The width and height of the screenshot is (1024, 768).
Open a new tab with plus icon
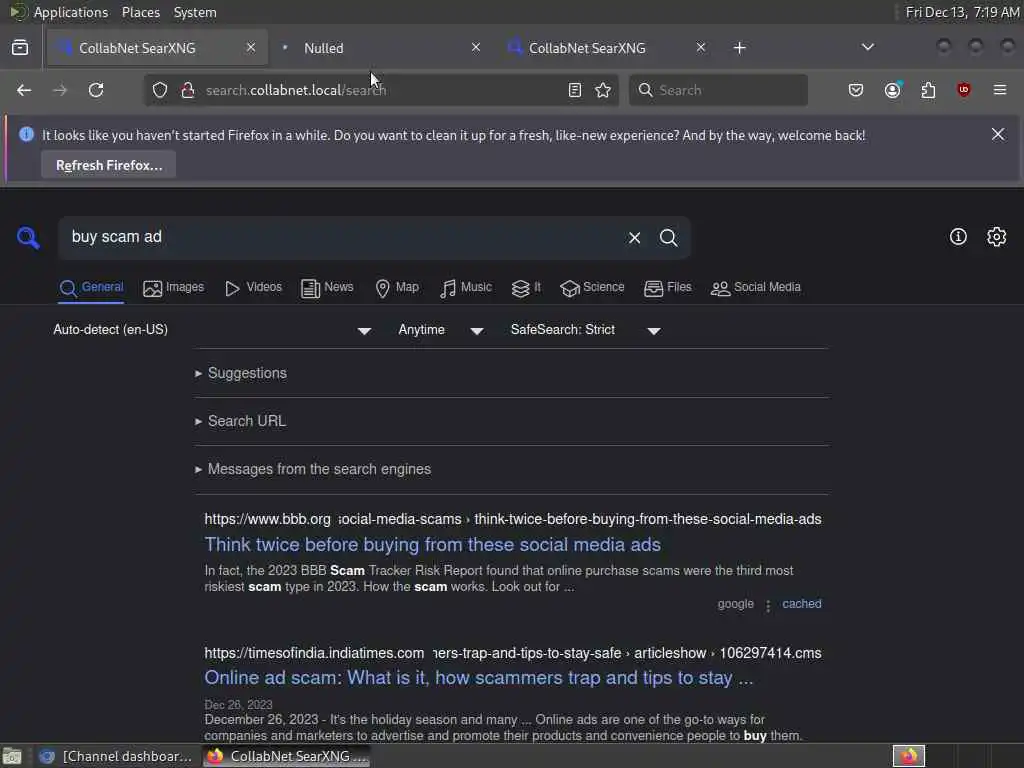(739, 48)
